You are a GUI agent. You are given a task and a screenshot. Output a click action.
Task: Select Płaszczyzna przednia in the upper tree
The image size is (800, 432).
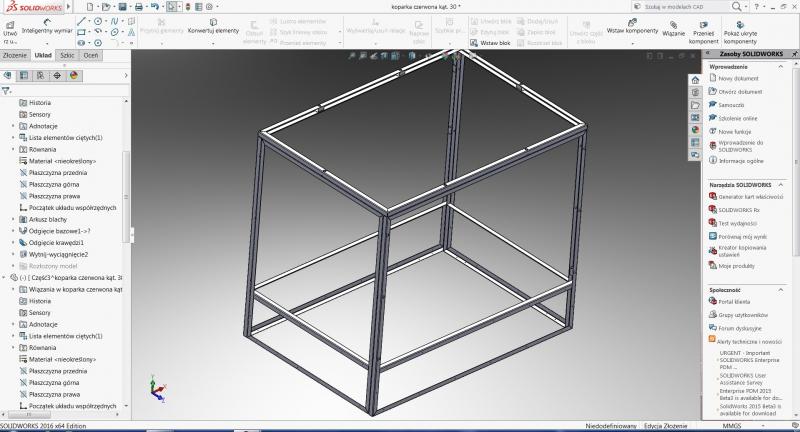click(58, 173)
